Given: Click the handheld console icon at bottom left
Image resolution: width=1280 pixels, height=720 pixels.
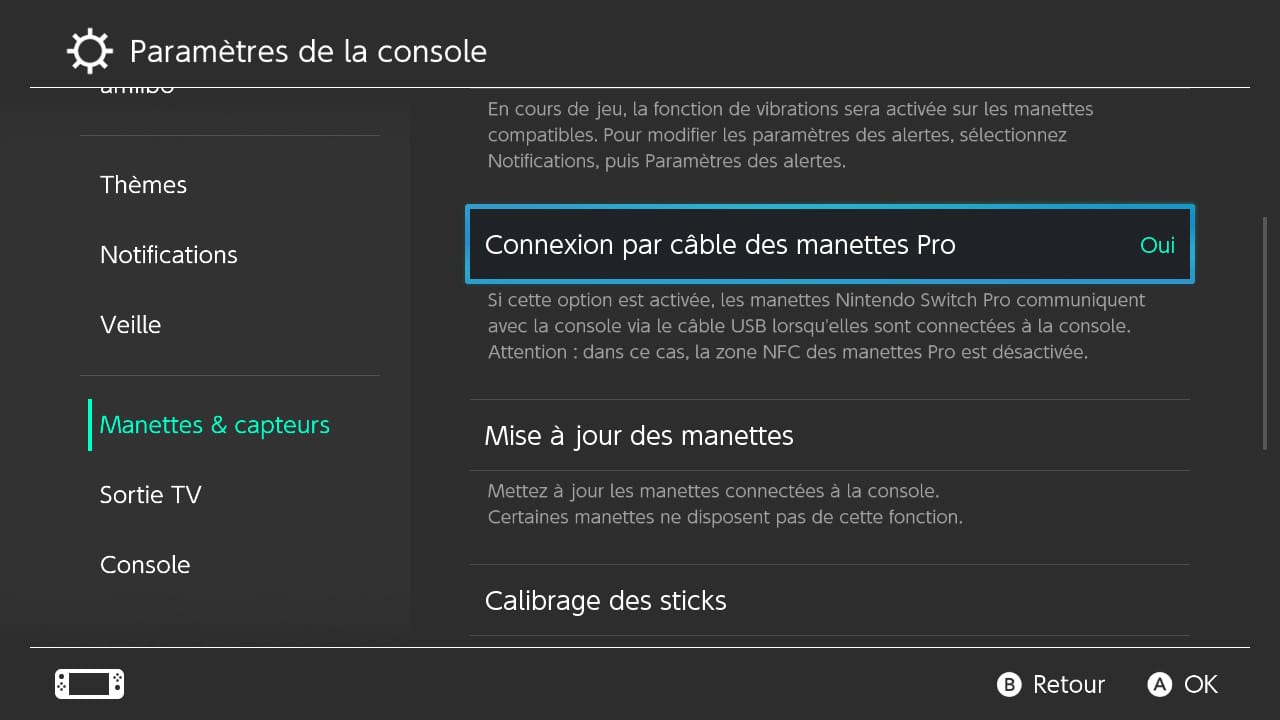Looking at the screenshot, I should [89, 684].
